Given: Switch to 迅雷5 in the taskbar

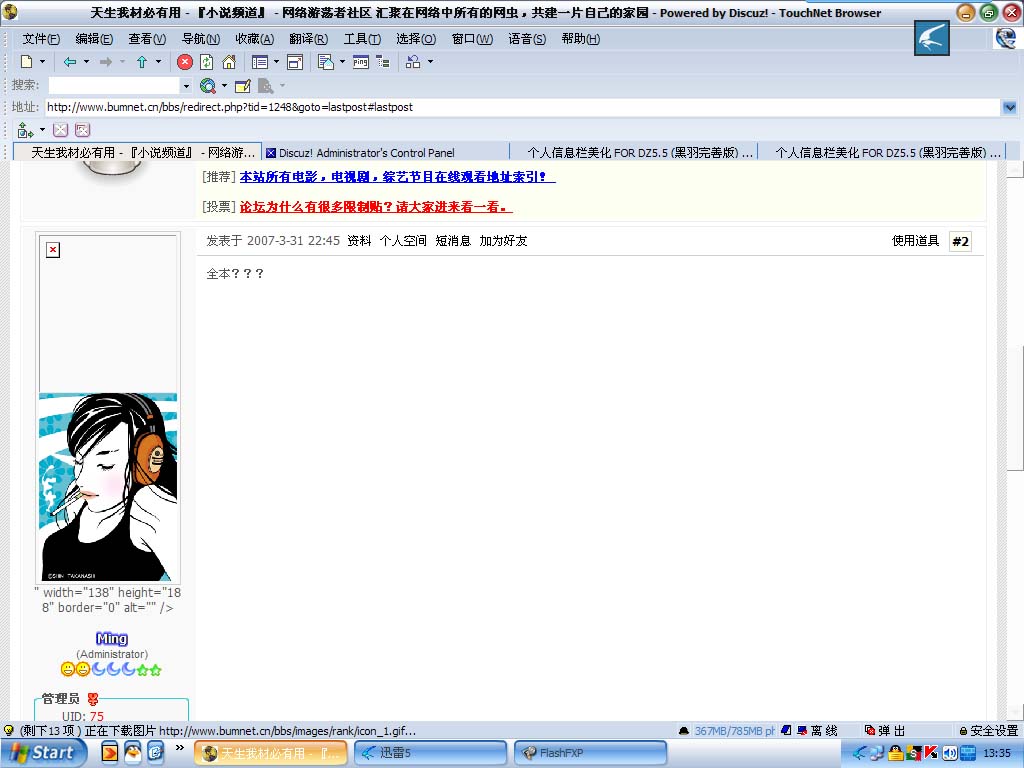Looking at the screenshot, I should point(430,753).
